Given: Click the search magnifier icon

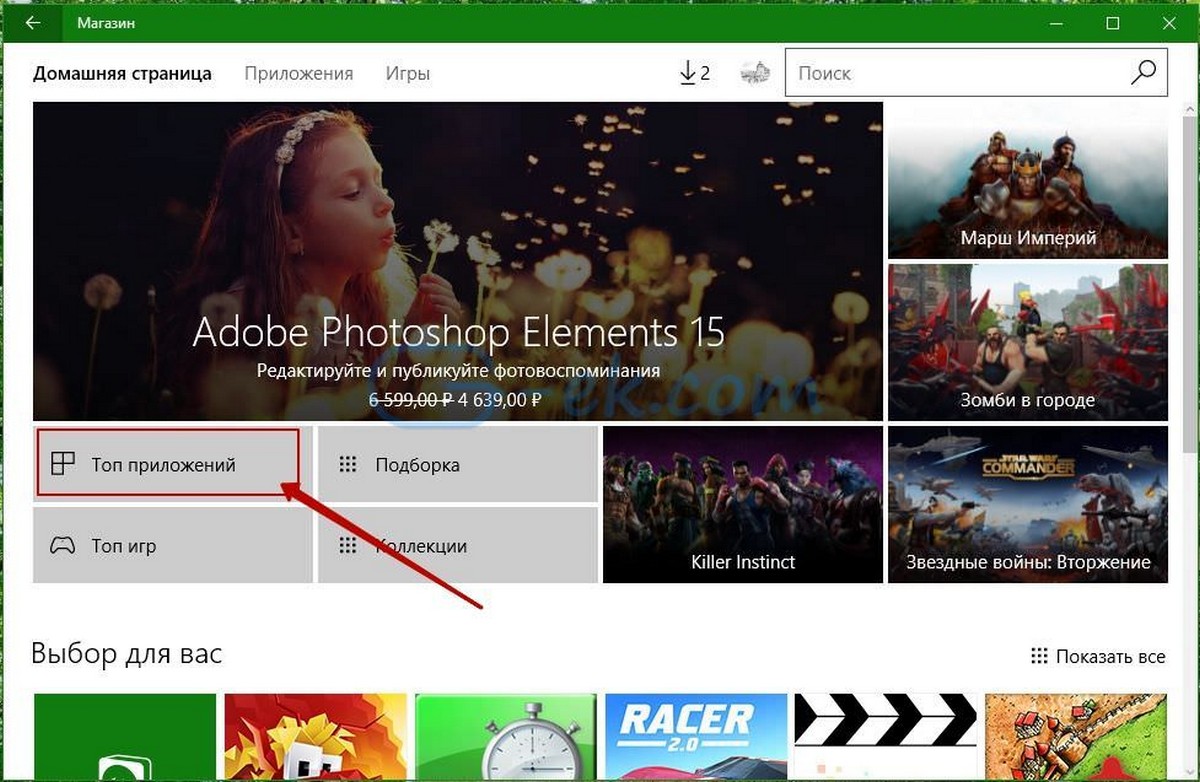Looking at the screenshot, I should [x=1143, y=73].
